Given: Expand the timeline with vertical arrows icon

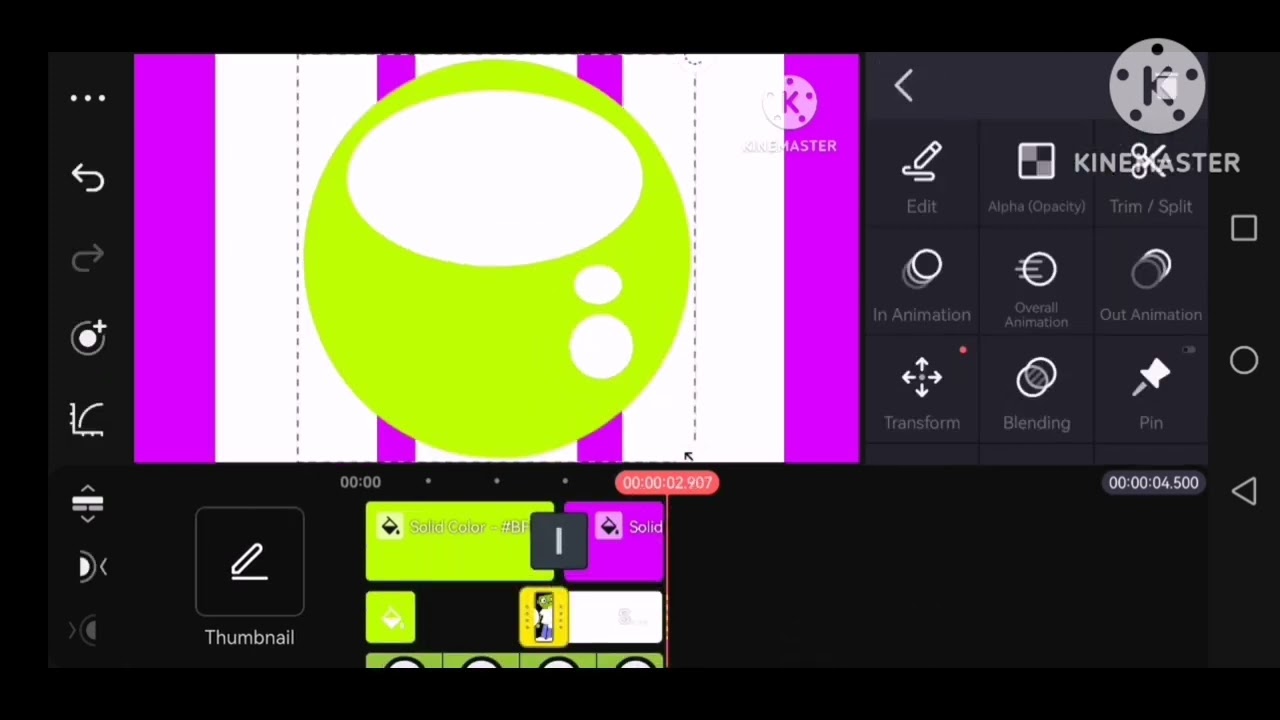Looking at the screenshot, I should coord(88,504).
